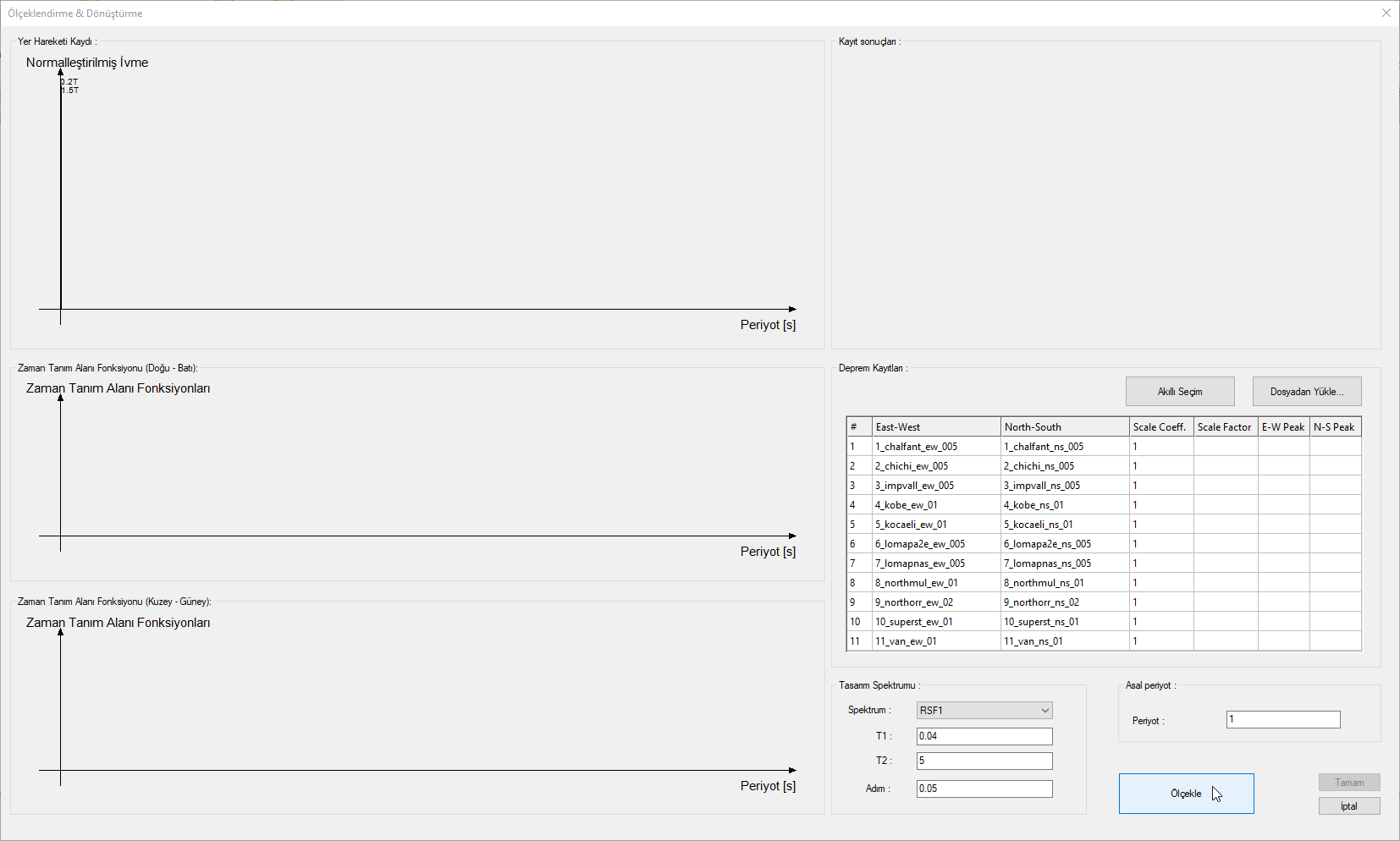The height and width of the screenshot is (841, 1400).
Task: Click the E-W Peak column header
Action: [x=1282, y=427]
